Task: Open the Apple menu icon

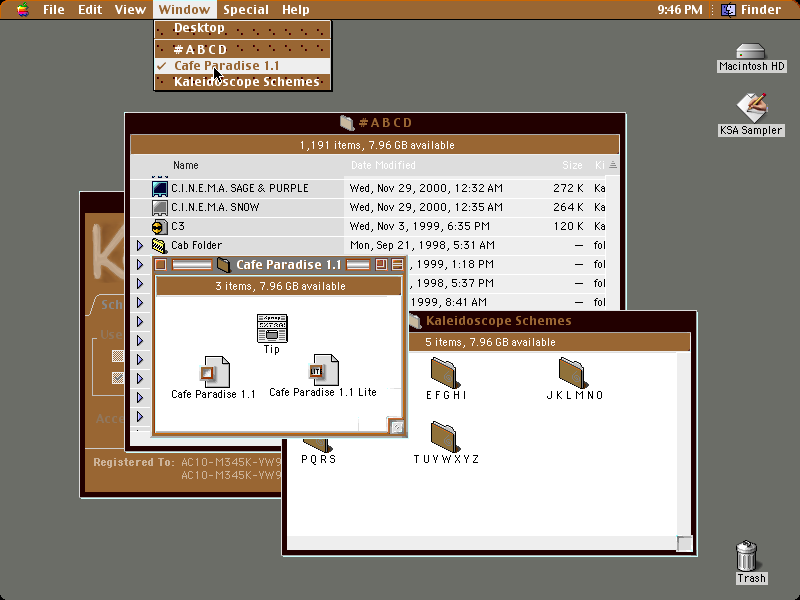Action: pos(22,10)
